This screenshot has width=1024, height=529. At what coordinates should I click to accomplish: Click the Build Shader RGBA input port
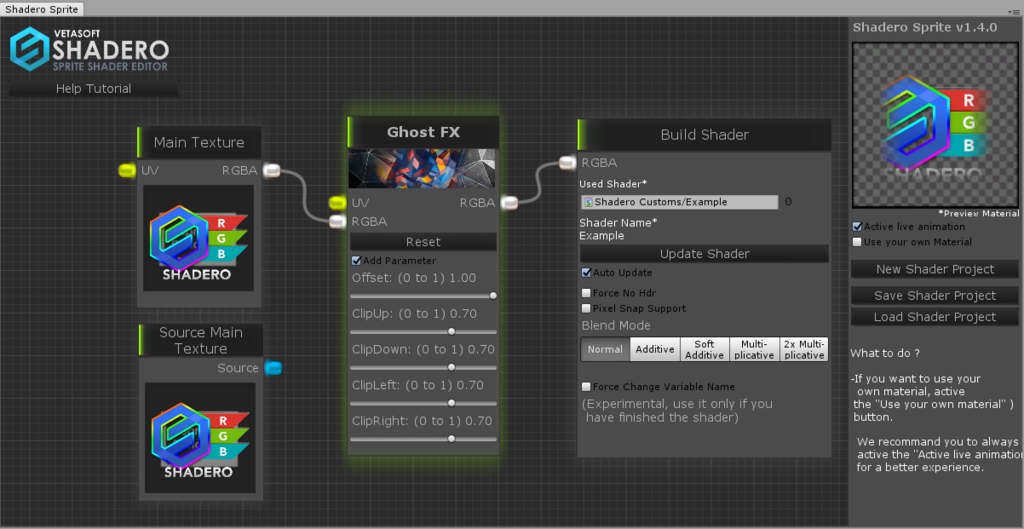point(568,163)
